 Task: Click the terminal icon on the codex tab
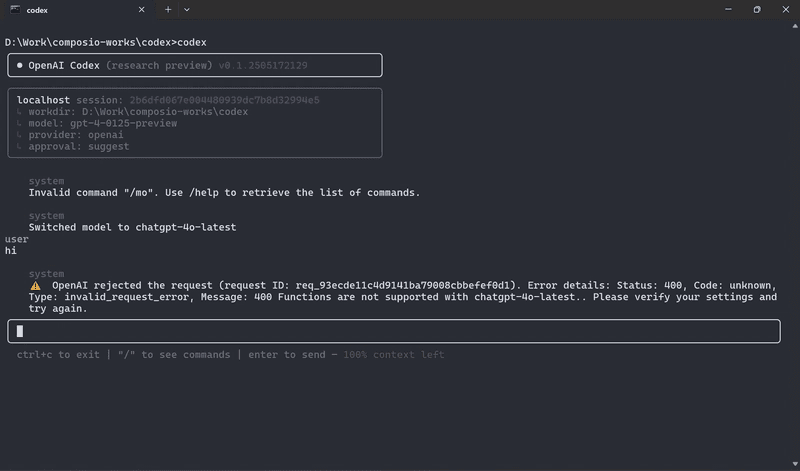(15, 10)
